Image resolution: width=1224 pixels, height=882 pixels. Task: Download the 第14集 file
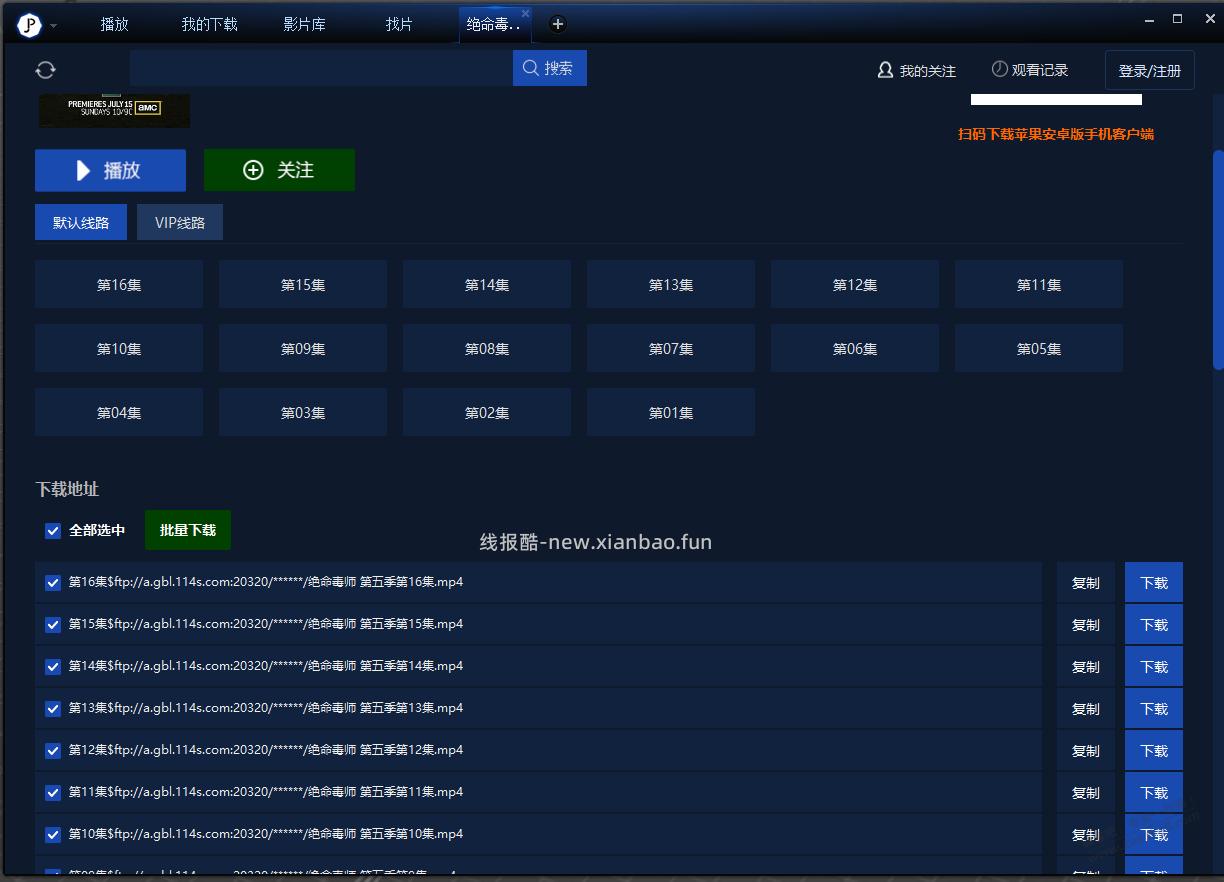pos(1154,667)
